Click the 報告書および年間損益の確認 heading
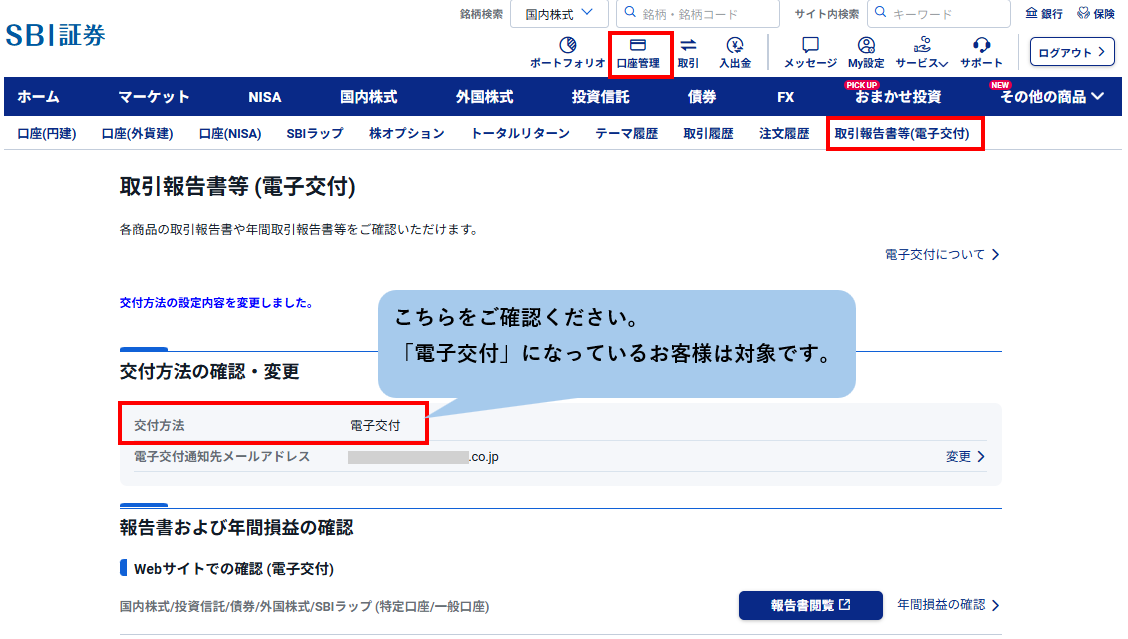Viewport: 1128px width, 639px height. (237, 527)
